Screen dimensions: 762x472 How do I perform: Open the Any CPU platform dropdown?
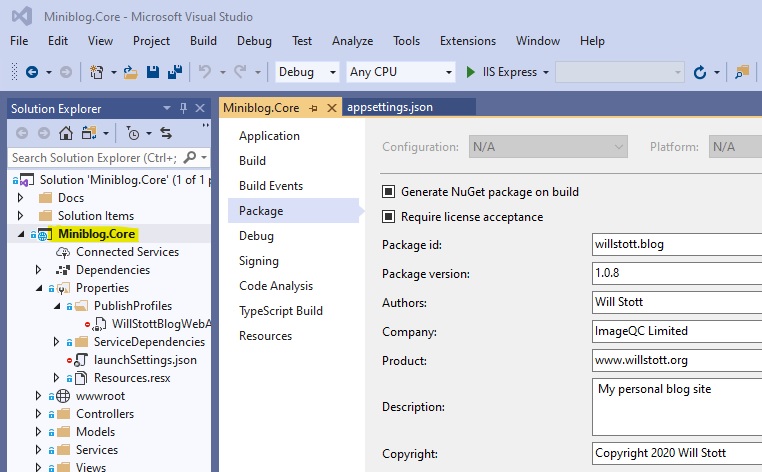click(x=400, y=72)
